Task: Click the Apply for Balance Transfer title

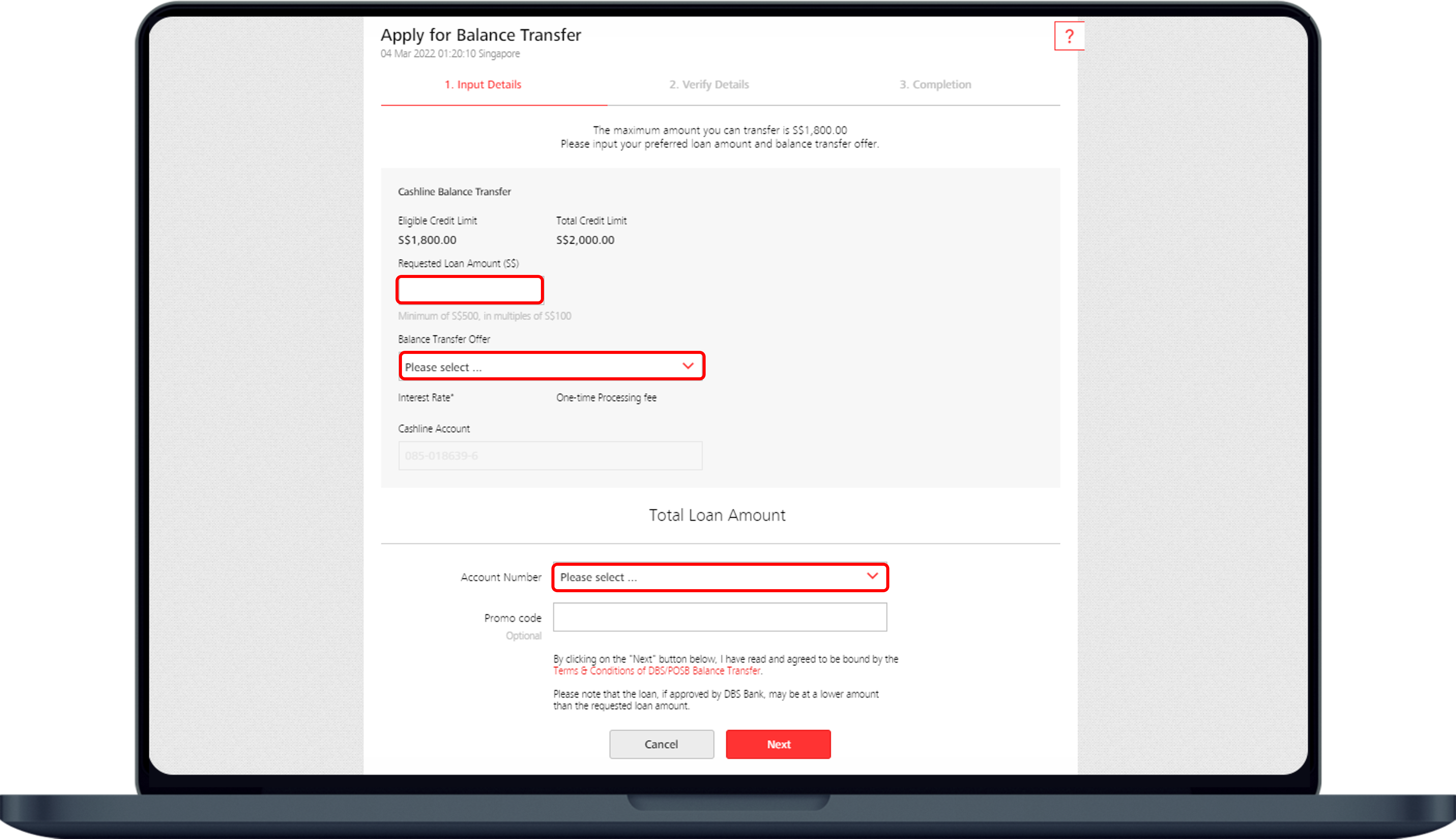Action: [480, 35]
